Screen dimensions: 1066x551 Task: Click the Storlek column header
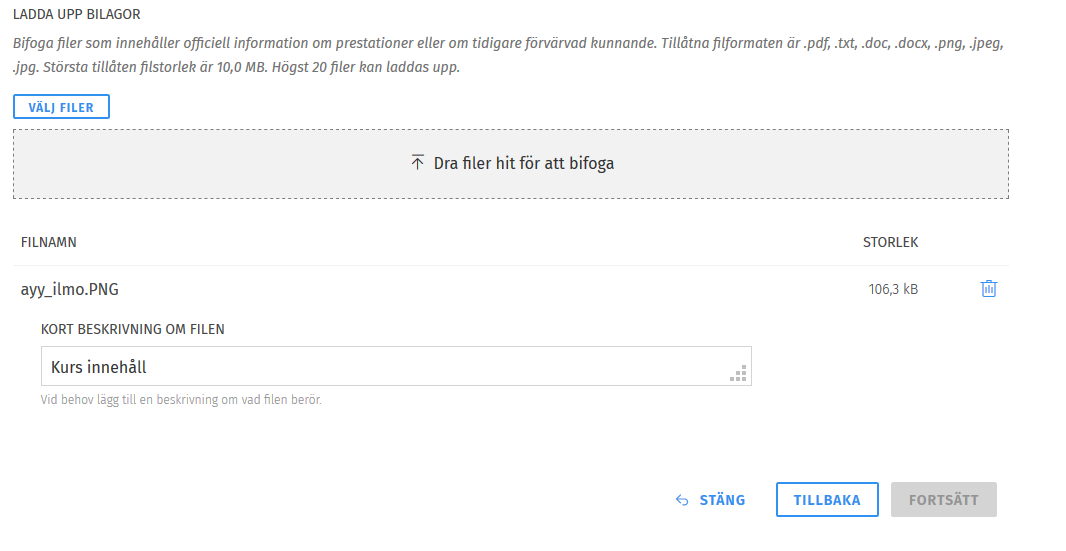(890, 242)
